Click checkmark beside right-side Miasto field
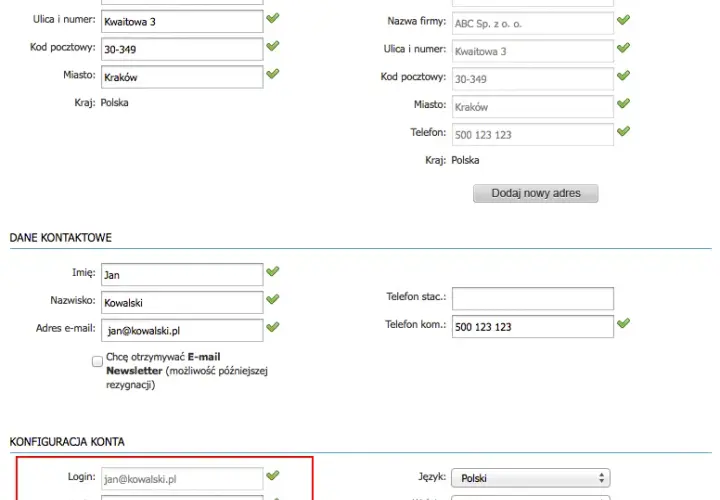This screenshot has height=500, width=720. pyautogui.click(x=623, y=103)
